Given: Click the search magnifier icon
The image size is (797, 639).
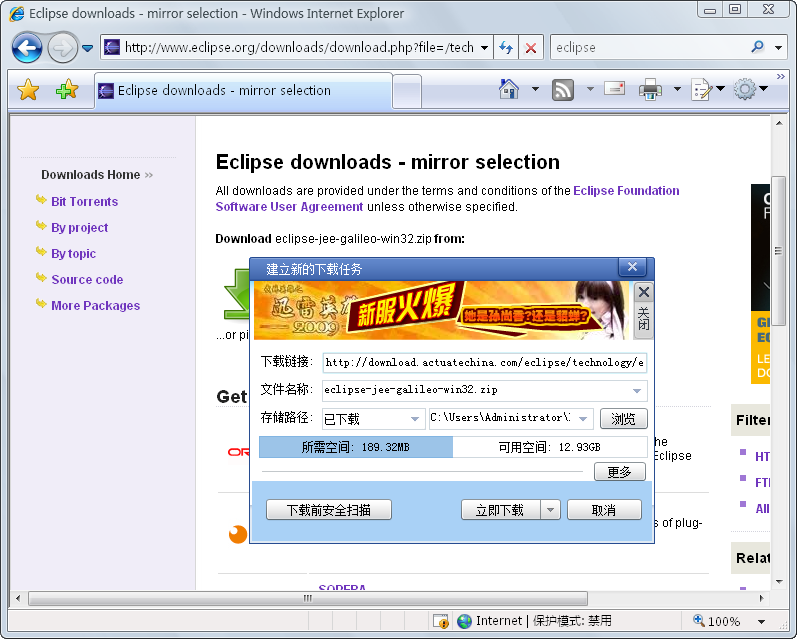Looking at the screenshot, I should (x=757, y=47).
